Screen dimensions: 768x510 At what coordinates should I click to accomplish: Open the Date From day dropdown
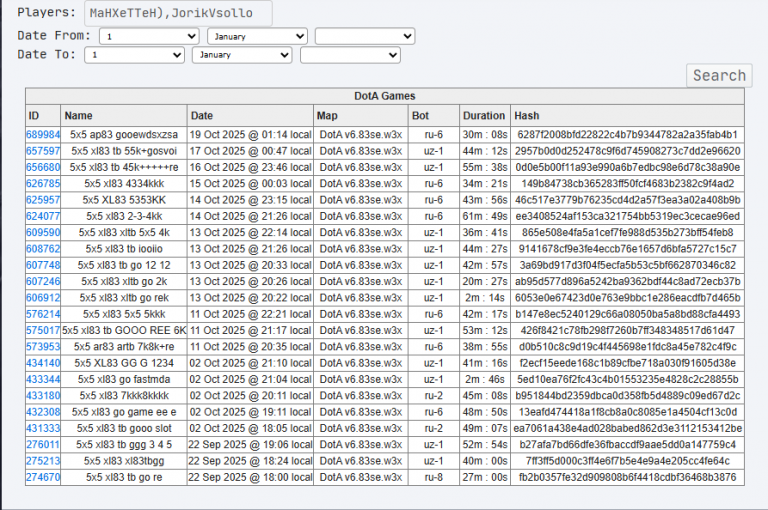click(149, 36)
